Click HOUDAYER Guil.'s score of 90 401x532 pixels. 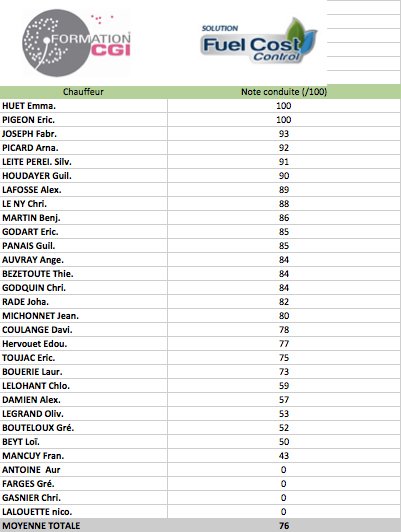tap(284, 176)
